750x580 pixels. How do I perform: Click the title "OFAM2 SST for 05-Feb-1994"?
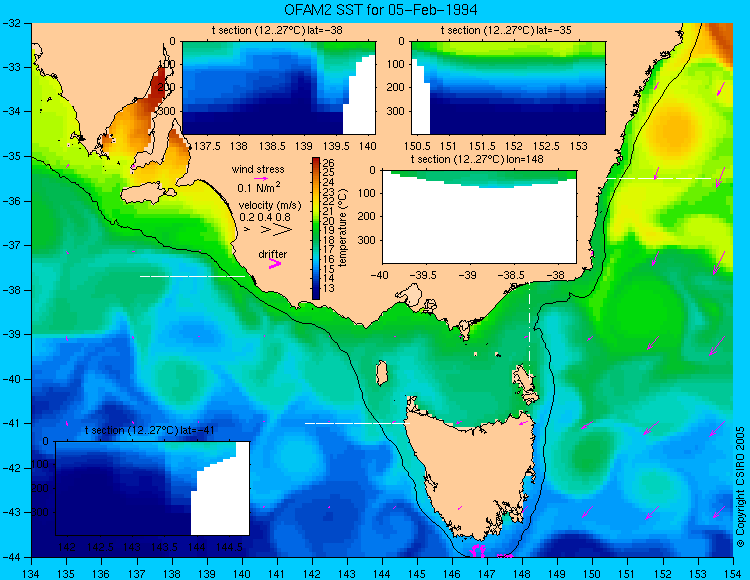tap(381, 10)
